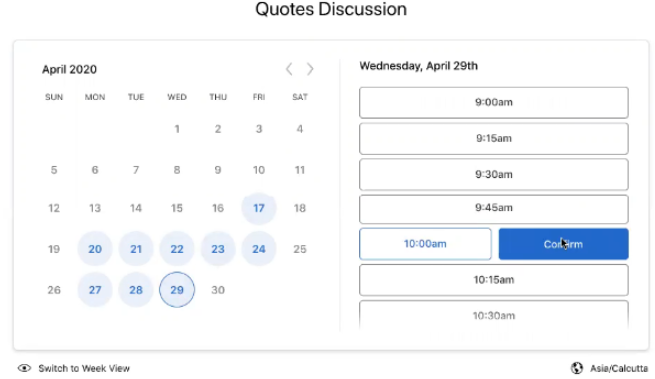Click the unavailable date 10
Image resolution: width=655 pixels, height=379 pixels.
point(259,170)
